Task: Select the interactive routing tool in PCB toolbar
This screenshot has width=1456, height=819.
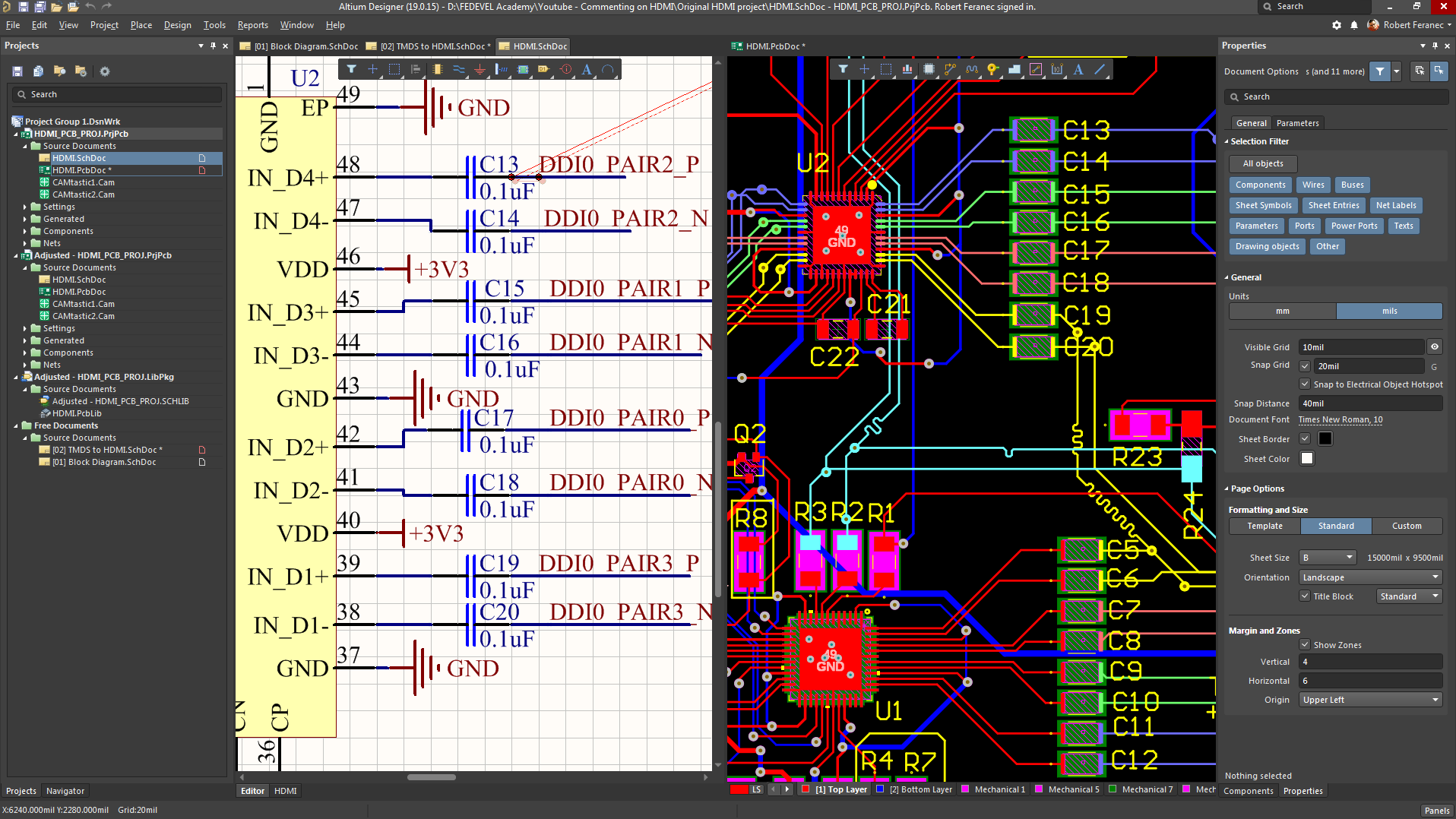Action: click(x=950, y=69)
